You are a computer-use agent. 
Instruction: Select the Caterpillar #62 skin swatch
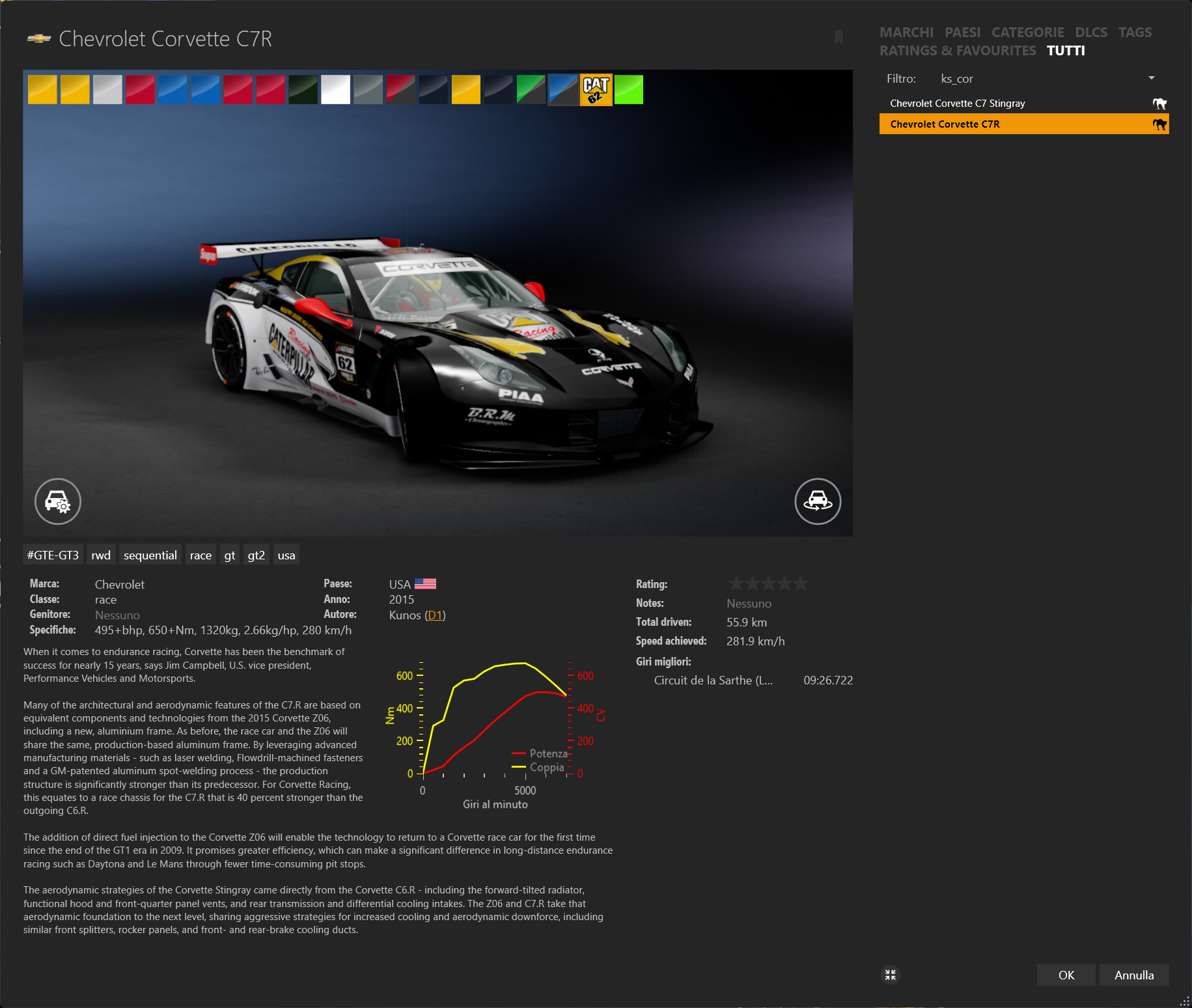[596, 90]
